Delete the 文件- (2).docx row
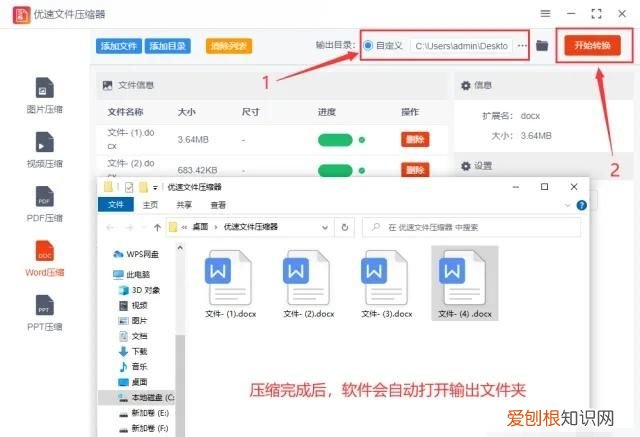 [415, 170]
